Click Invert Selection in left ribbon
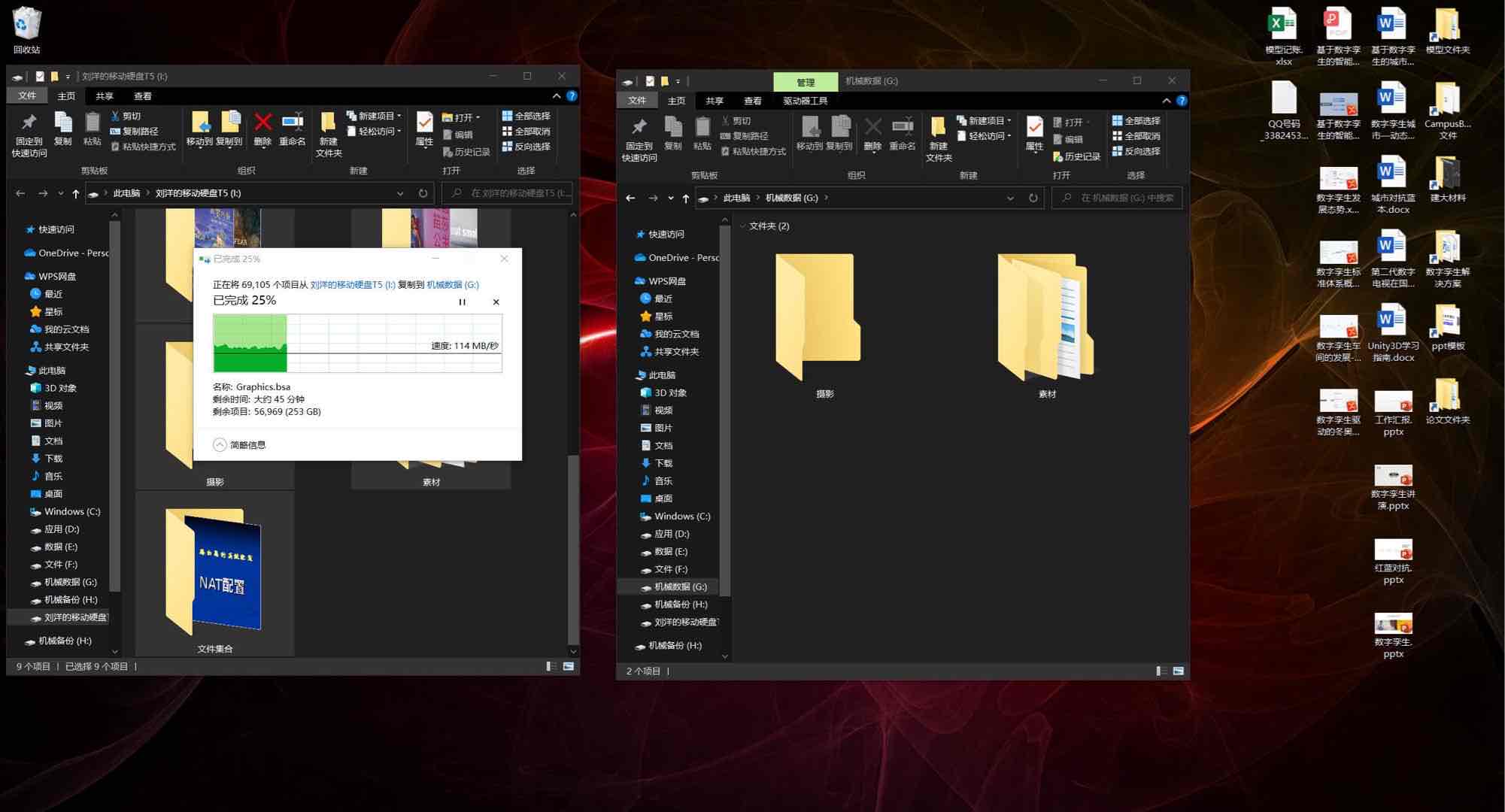The width and height of the screenshot is (1505, 812). coord(526,147)
